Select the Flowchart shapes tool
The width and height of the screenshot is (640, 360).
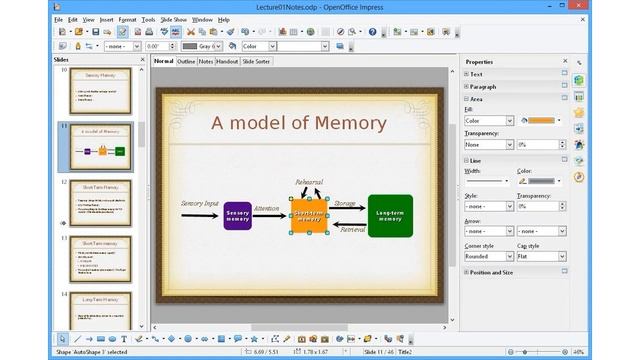click(221, 339)
